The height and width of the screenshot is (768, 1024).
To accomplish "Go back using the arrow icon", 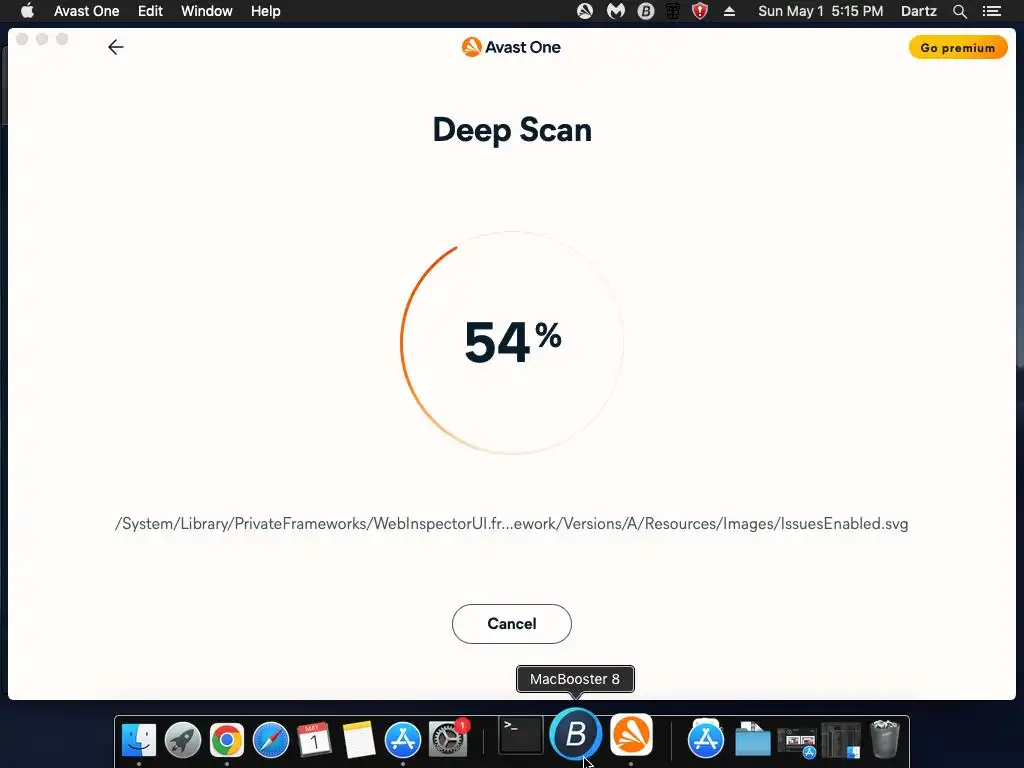I will click(x=116, y=47).
